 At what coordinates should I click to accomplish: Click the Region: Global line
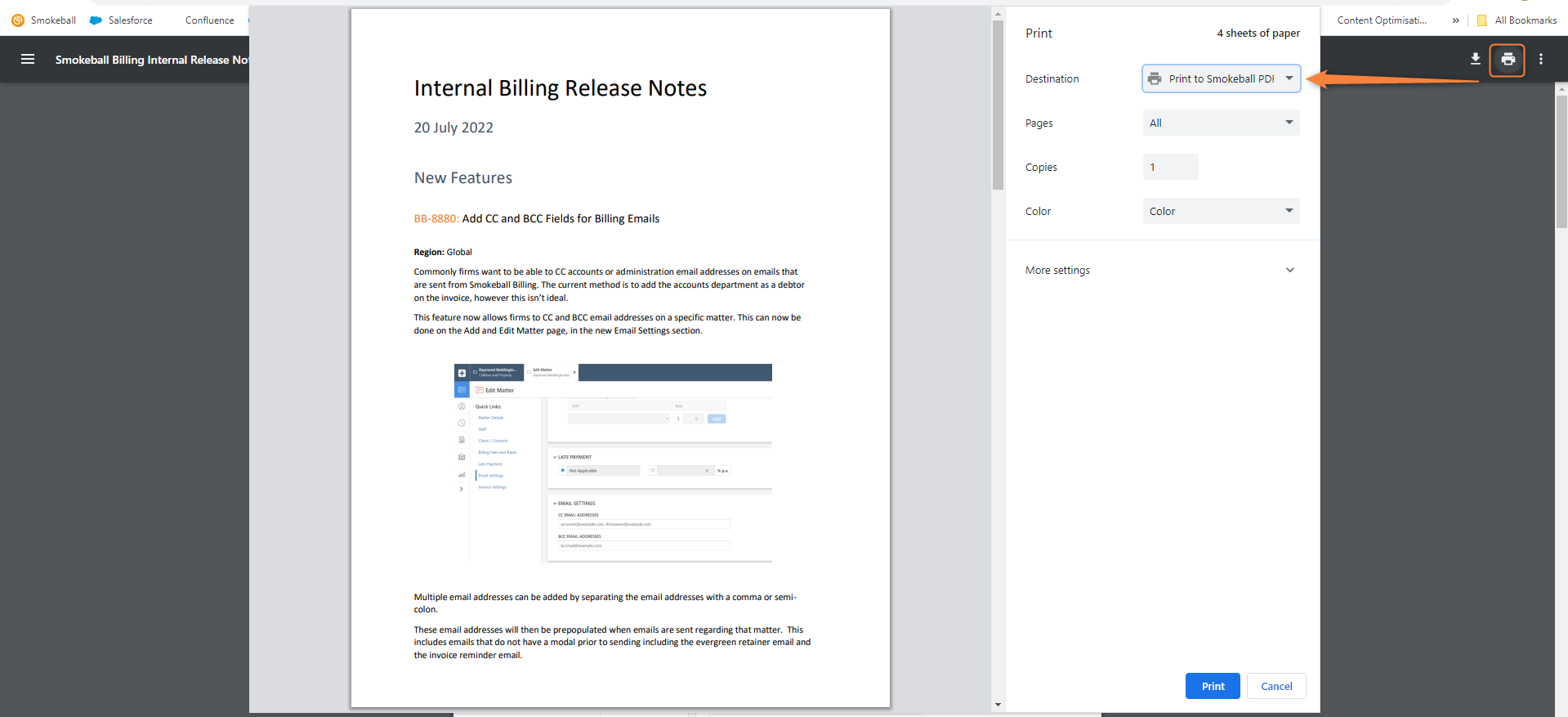443,252
